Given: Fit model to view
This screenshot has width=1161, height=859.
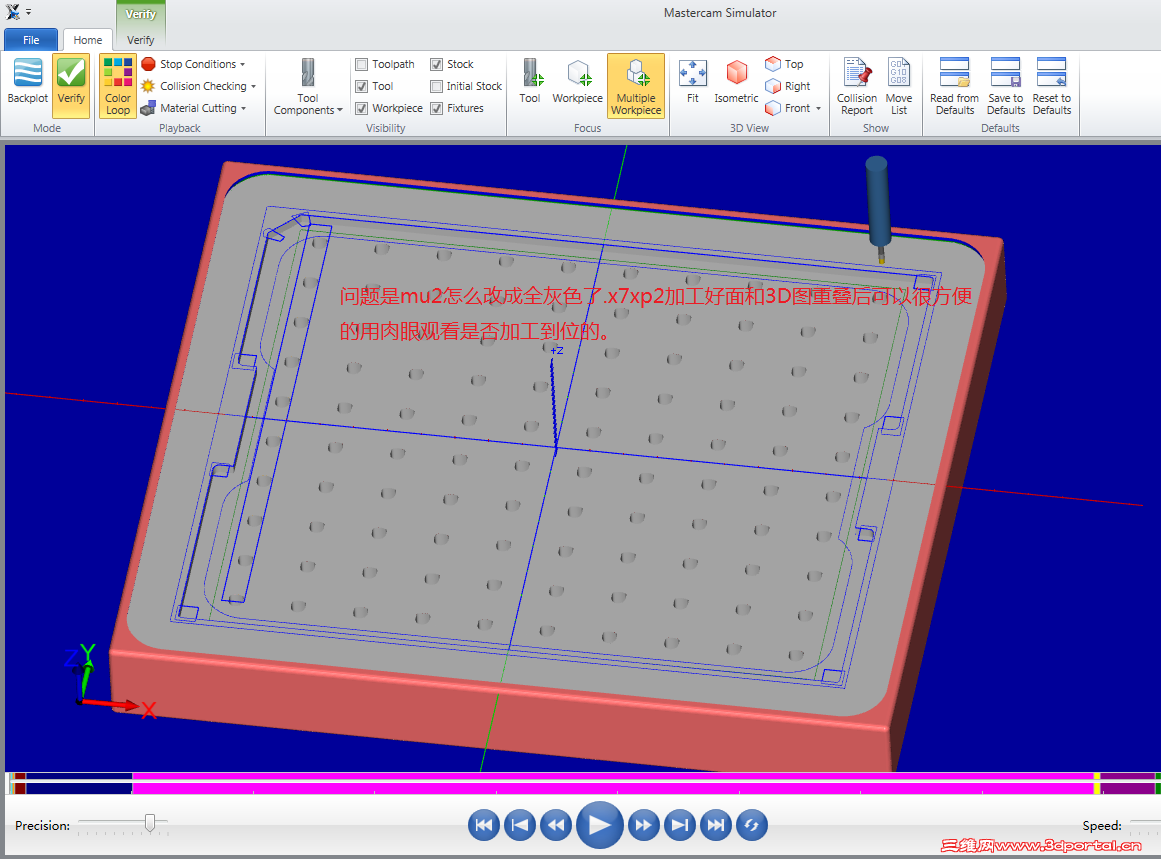Looking at the screenshot, I should [x=693, y=81].
